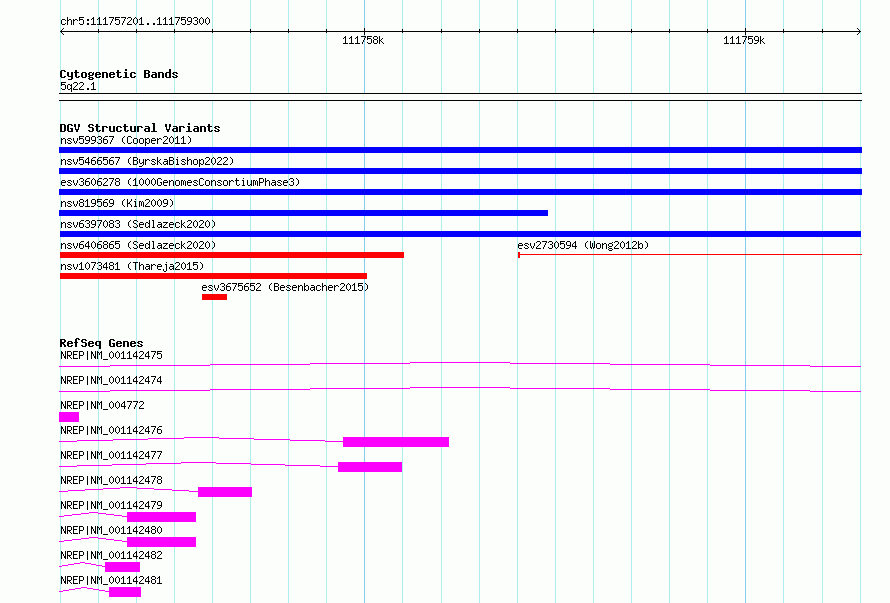Click the NM_001142481 magenta exon block
This screenshot has width=890, height=603.
click(x=125, y=592)
